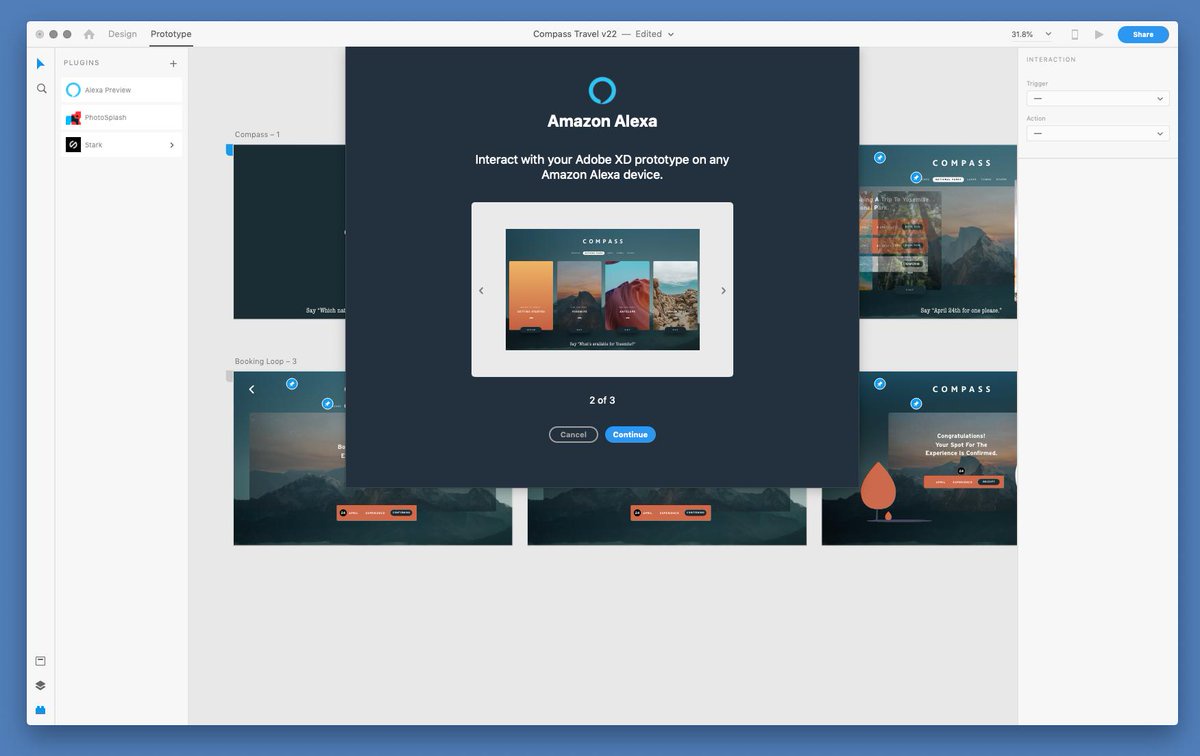Expand the Stark plugin submenu arrow
The width and height of the screenshot is (1200, 756).
pyautogui.click(x=172, y=145)
